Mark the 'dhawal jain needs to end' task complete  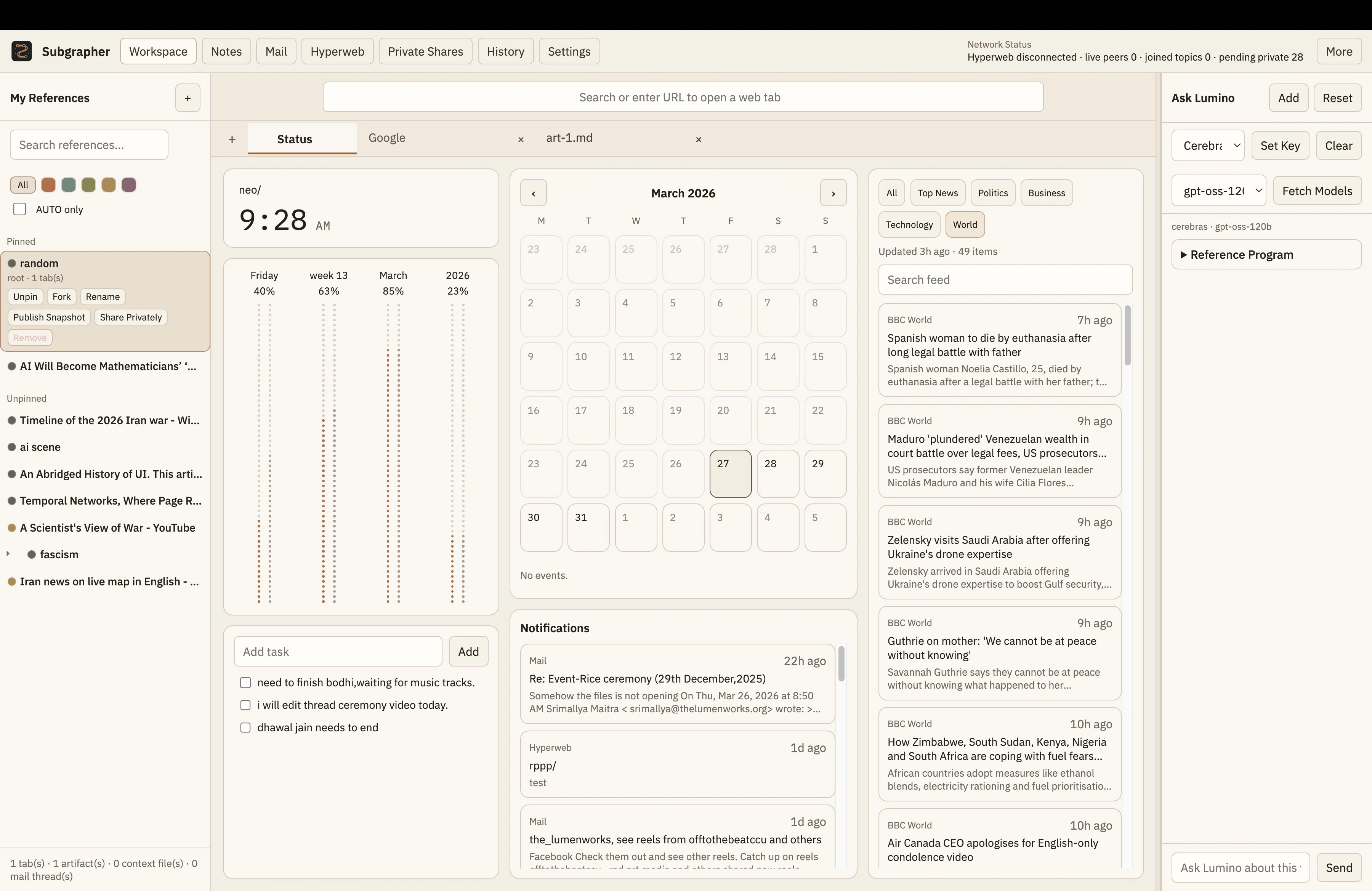point(245,728)
